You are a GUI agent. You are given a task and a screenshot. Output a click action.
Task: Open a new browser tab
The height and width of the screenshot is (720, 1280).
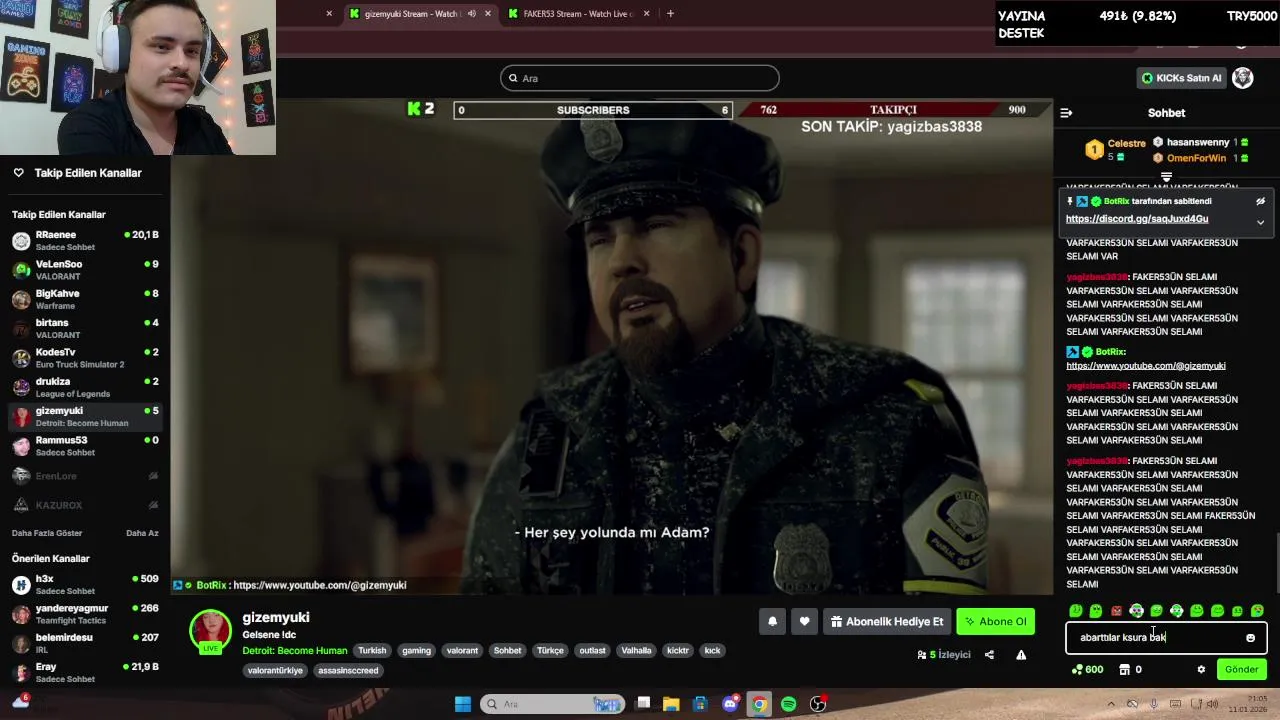[x=670, y=14]
